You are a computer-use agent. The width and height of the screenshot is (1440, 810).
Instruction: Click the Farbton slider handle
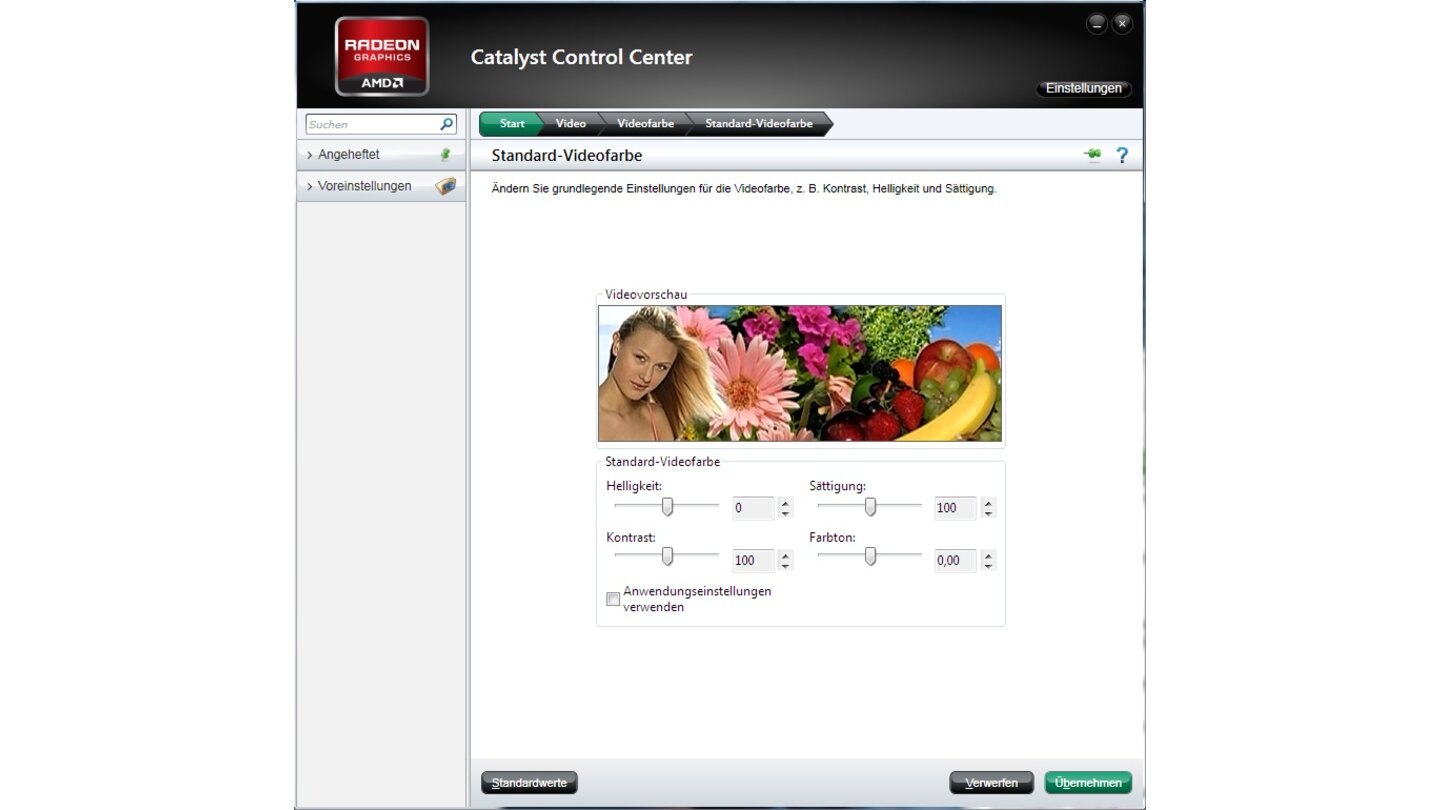coord(870,556)
